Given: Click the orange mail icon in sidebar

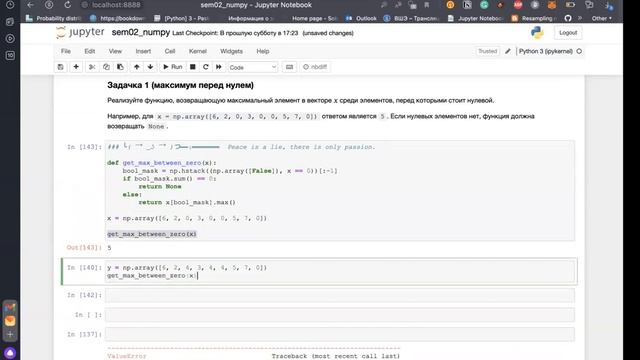Looking at the screenshot, I should [10, 321].
